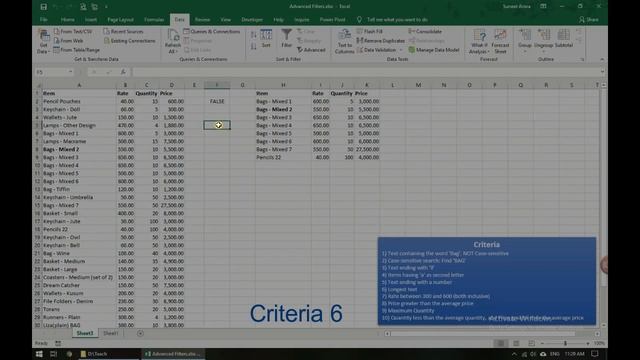The height and width of the screenshot is (360, 640).
Task: Open Ribbon Display Options in title bar
Action: coord(543,7)
